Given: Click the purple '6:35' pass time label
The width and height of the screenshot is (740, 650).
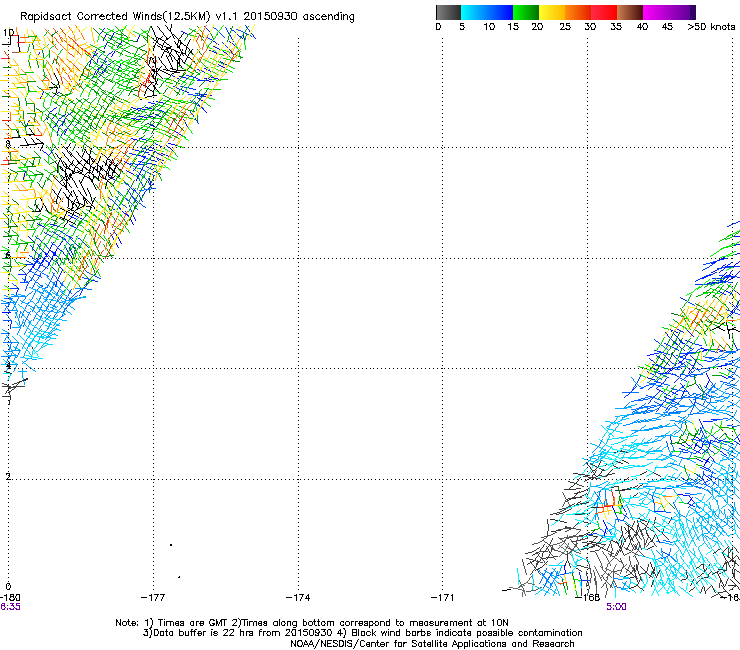Looking at the screenshot, I should pyautogui.click(x=10, y=607).
